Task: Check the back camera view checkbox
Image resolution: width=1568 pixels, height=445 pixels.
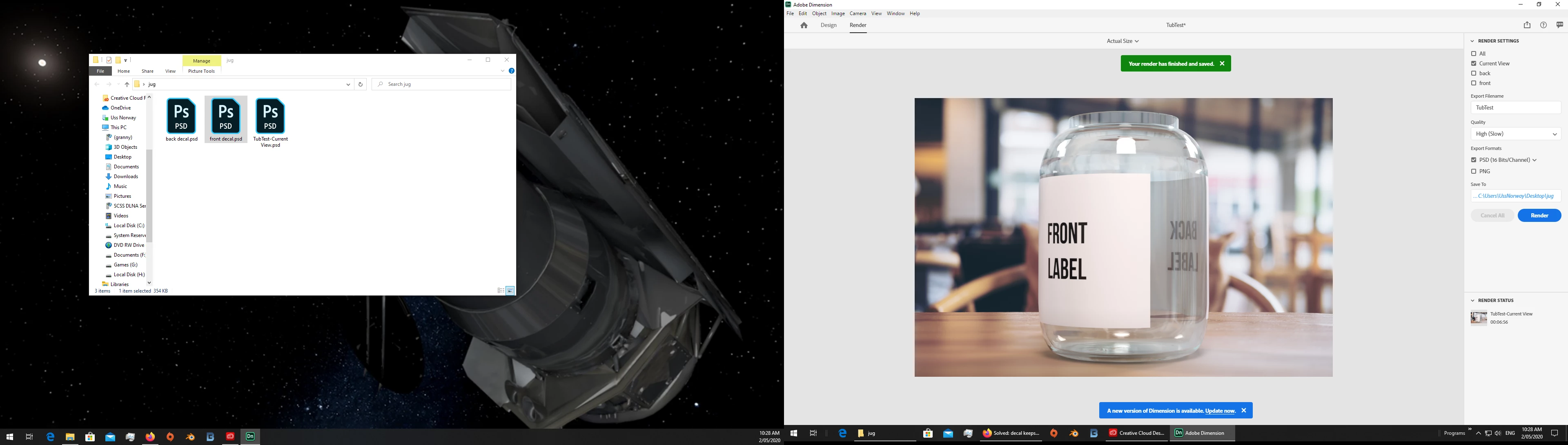Action: 1474,74
